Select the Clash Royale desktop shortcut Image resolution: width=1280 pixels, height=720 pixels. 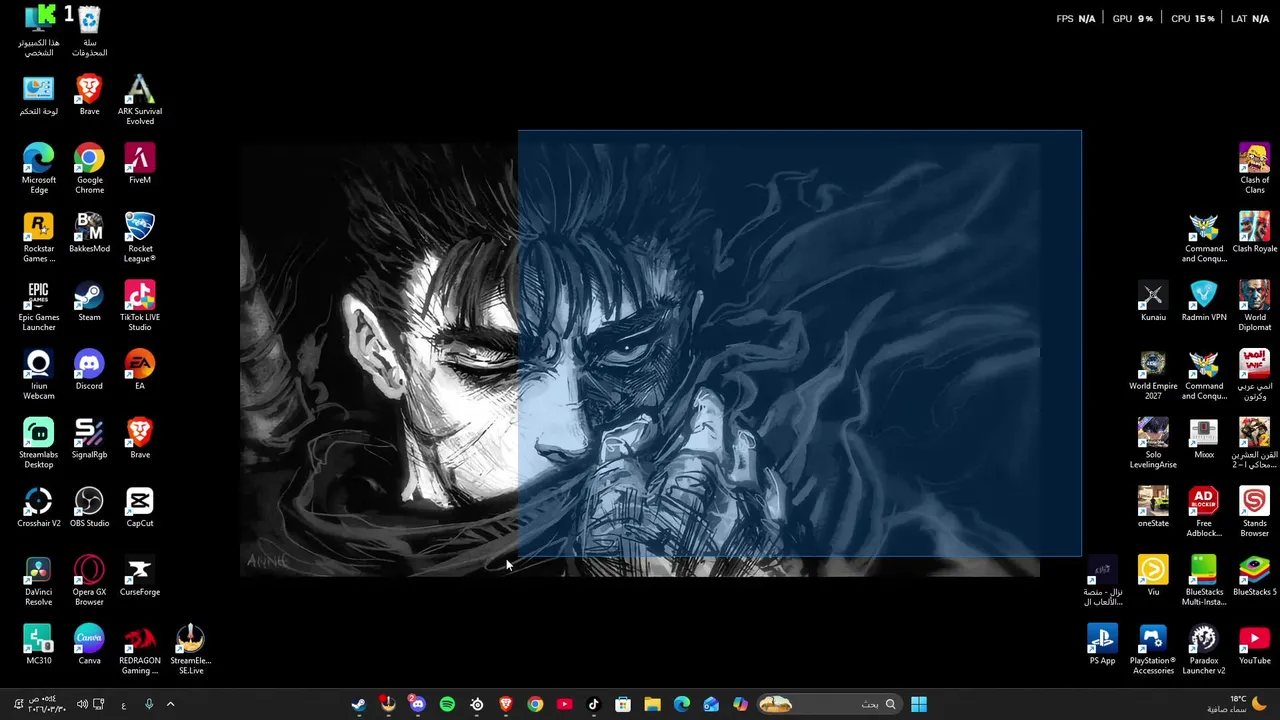tap(1254, 232)
